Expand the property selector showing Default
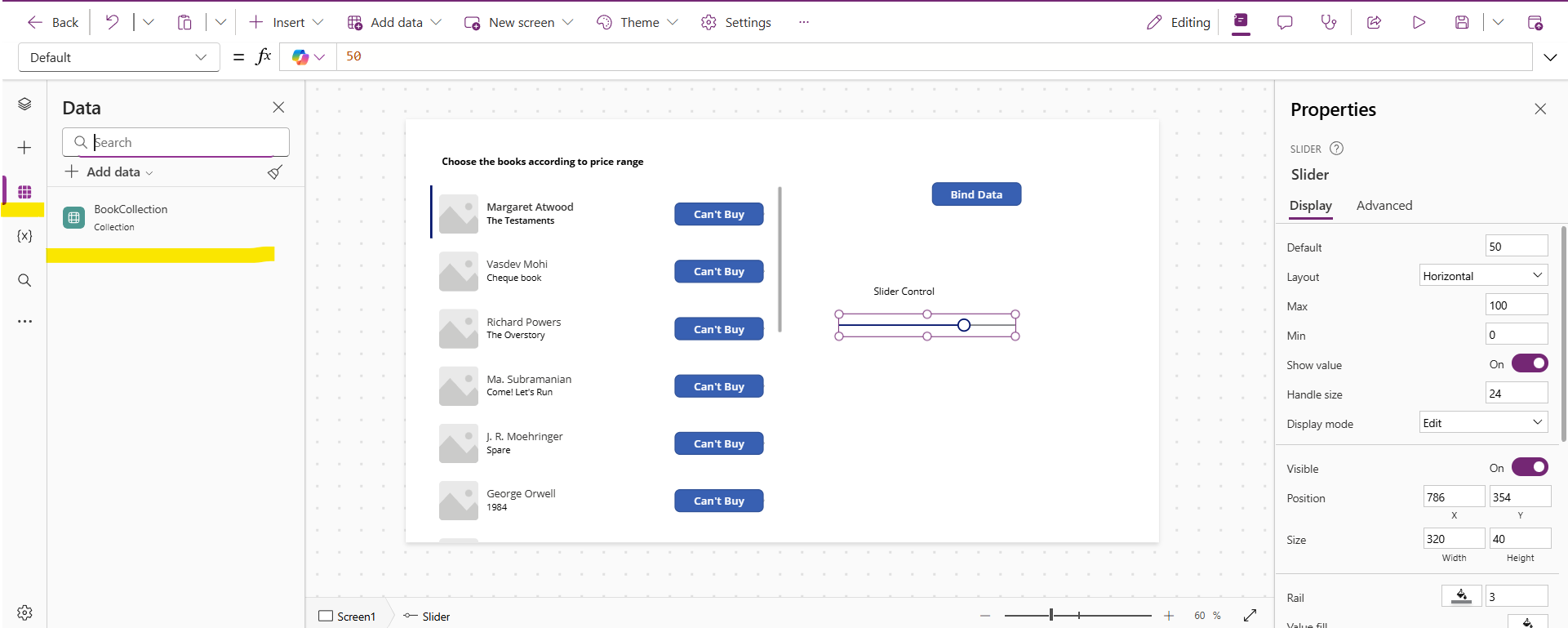The width and height of the screenshot is (1568, 628). click(x=118, y=57)
